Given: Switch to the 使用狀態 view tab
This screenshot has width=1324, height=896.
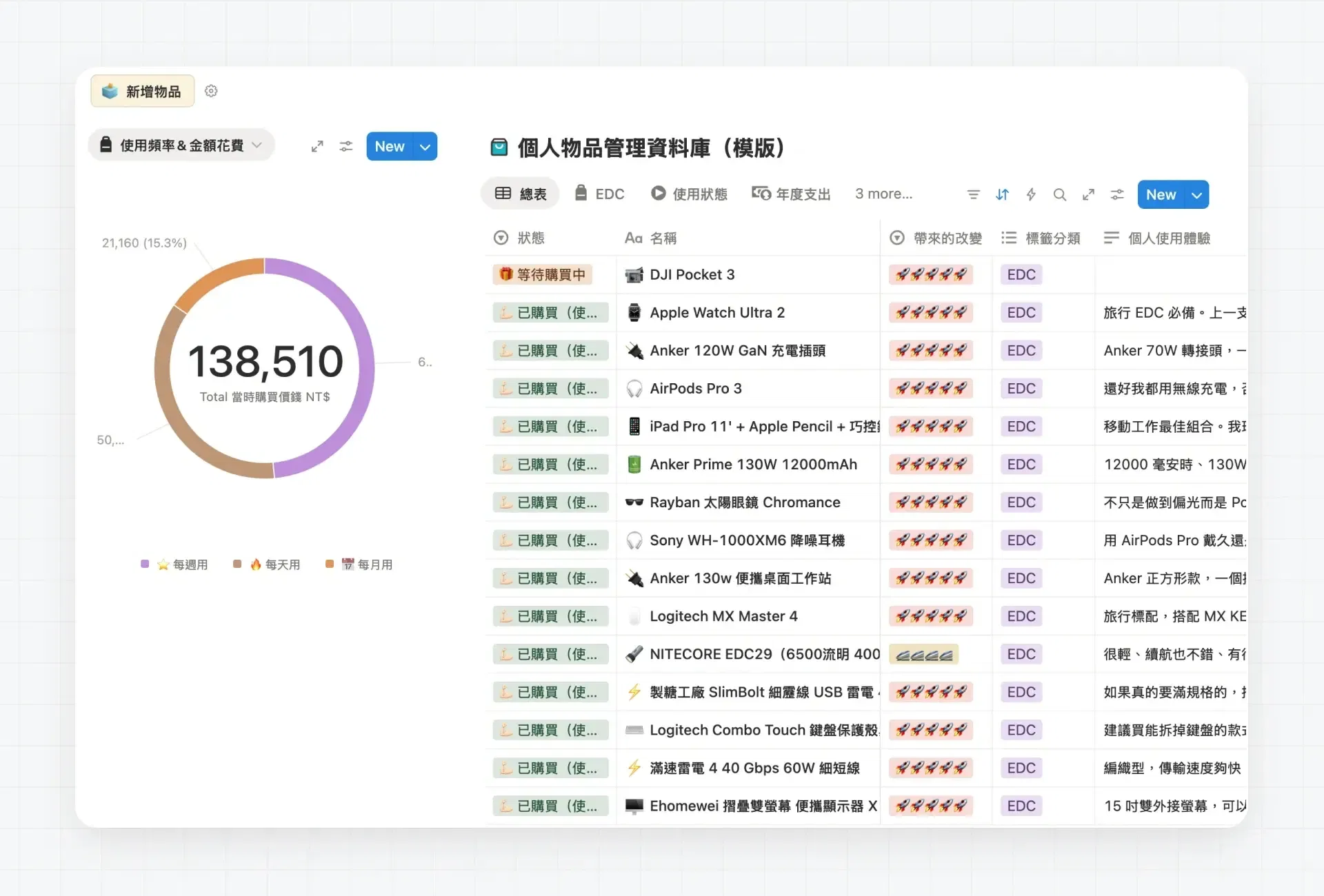Looking at the screenshot, I should pyautogui.click(x=689, y=194).
